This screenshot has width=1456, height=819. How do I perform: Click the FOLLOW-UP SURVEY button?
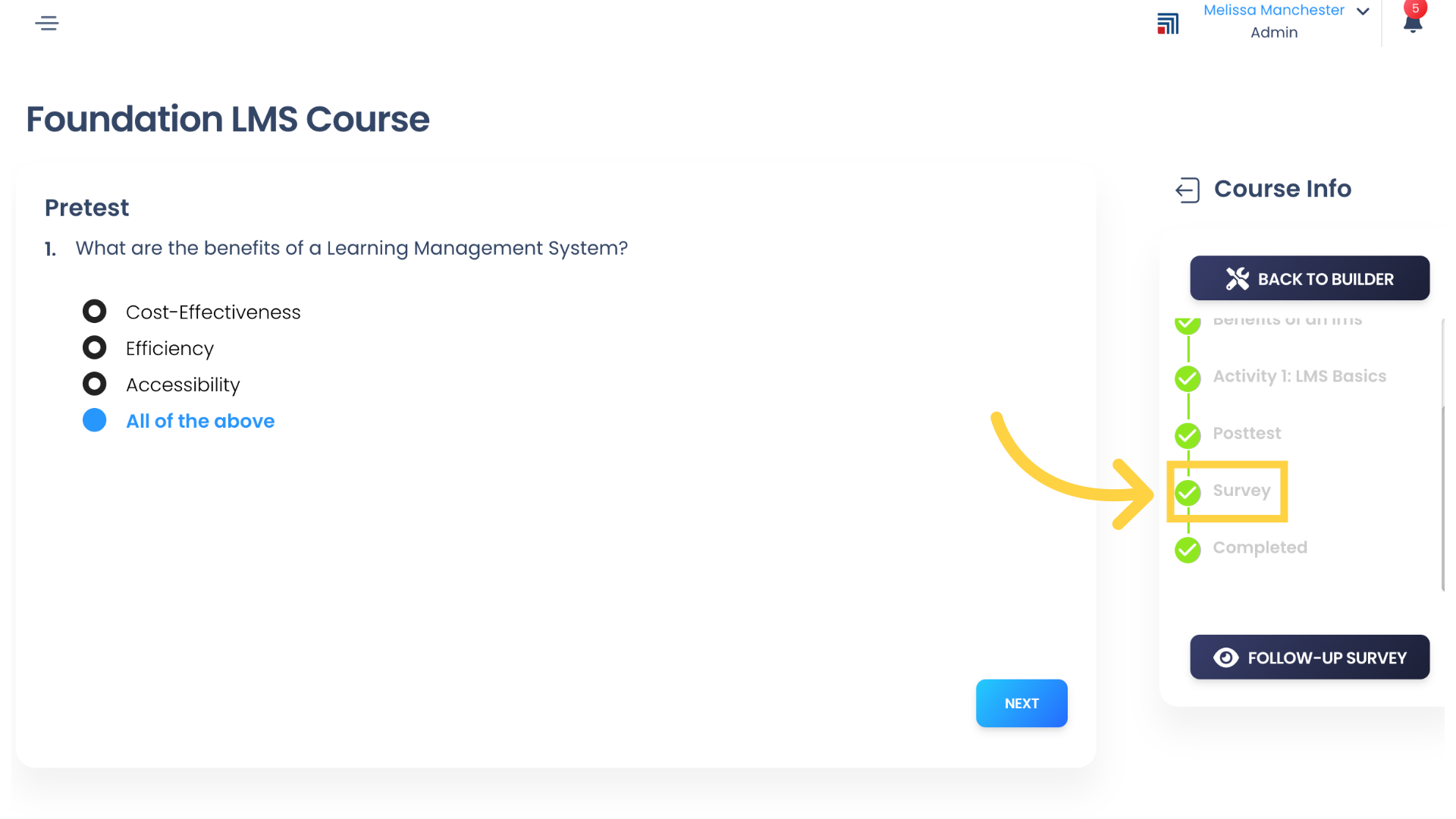tap(1310, 657)
